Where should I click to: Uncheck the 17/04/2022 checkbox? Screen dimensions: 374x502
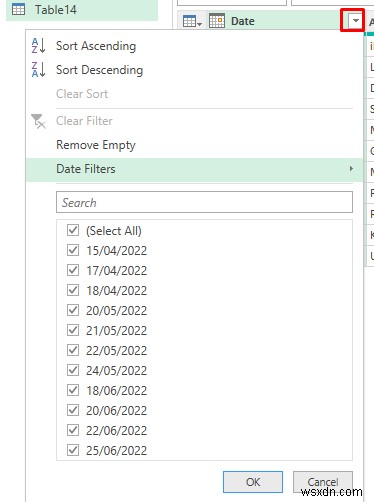(x=73, y=270)
